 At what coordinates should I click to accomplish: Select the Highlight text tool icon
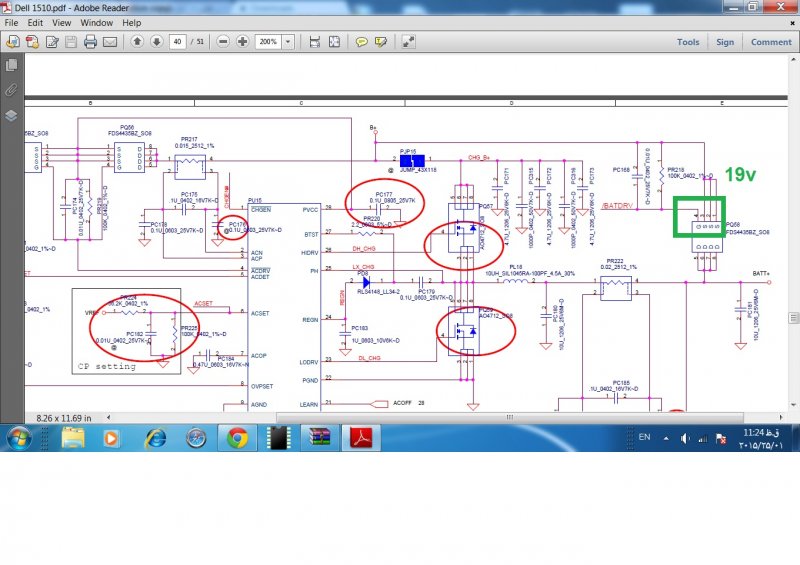[x=381, y=42]
